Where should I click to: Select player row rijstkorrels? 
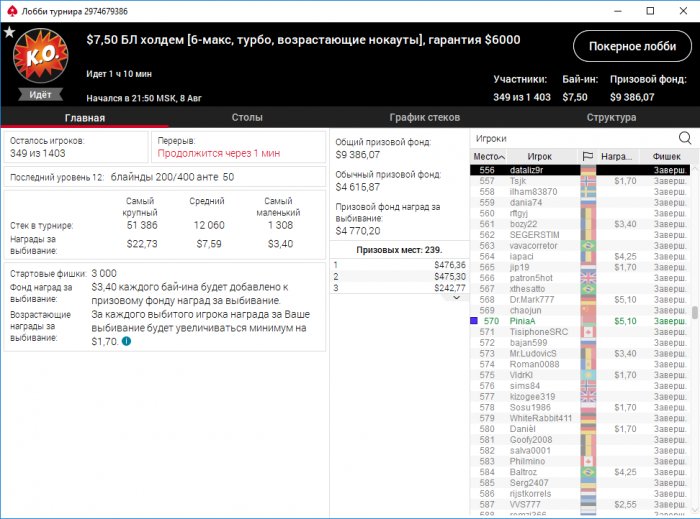click(580, 494)
